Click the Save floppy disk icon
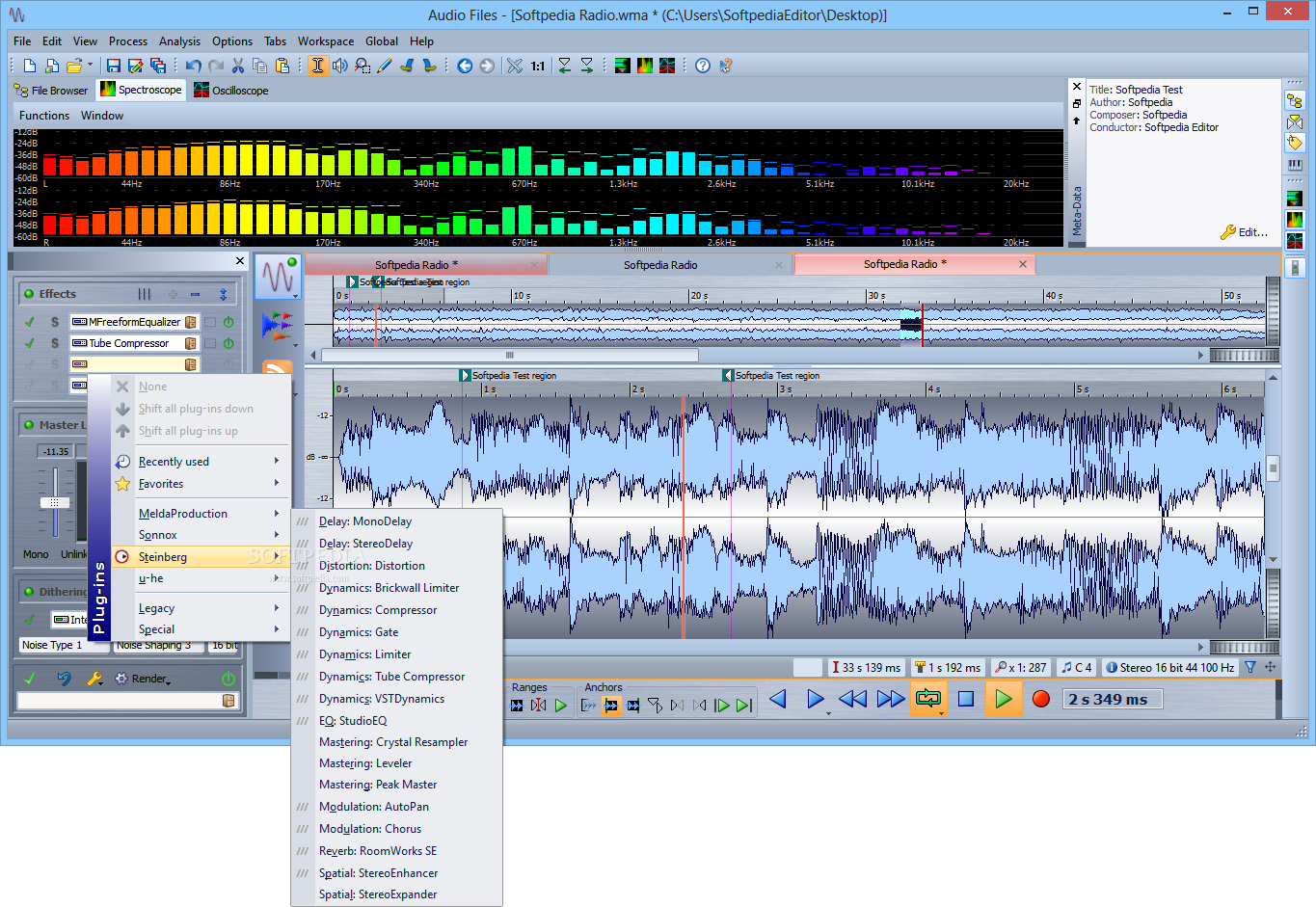This screenshot has height=907, width=1316. 114,66
